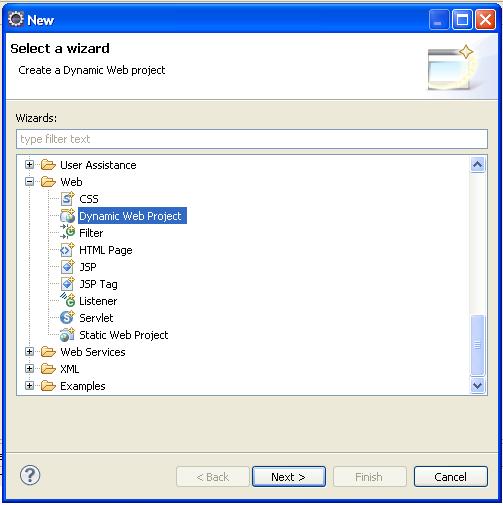This screenshot has height=505, width=503.
Task: Click the wizard list scroll-up arrow
Action: (x=478, y=164)
